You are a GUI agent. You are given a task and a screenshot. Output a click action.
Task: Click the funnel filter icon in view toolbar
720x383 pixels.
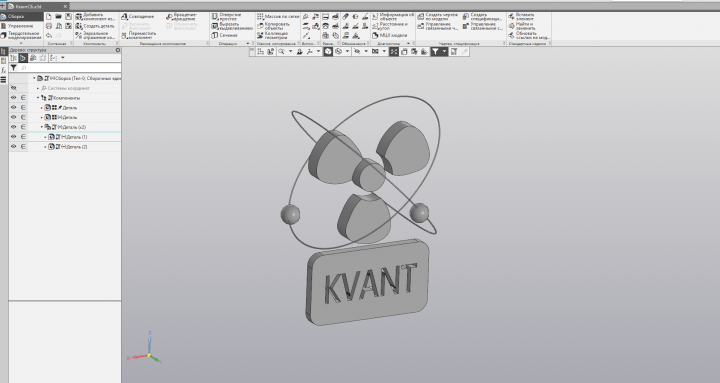[x=435, y=52]
